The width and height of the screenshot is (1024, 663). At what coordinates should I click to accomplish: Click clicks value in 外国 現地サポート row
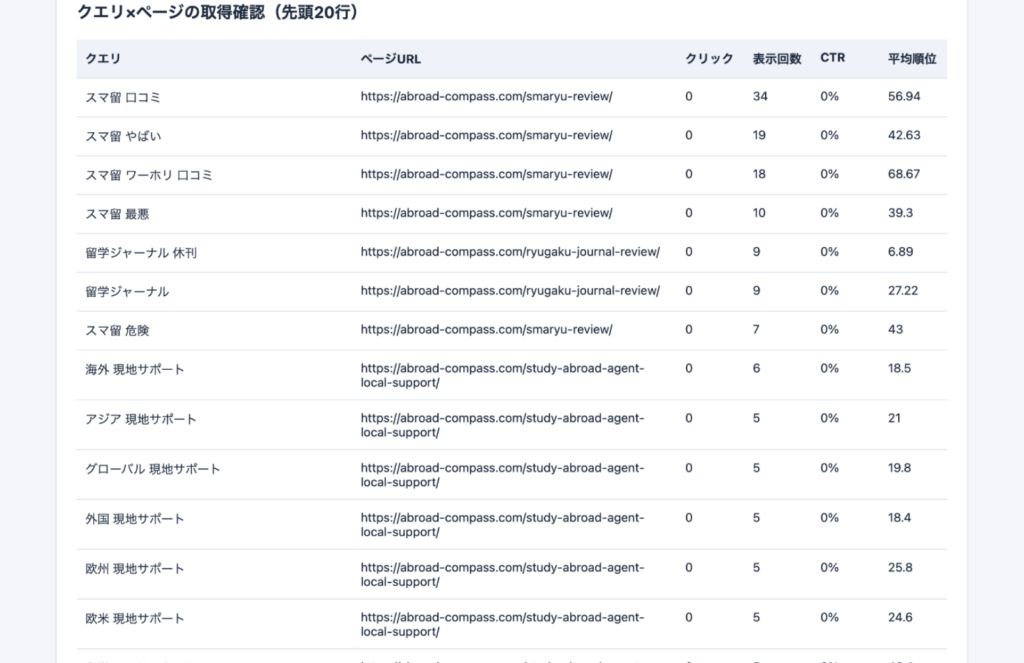click(x=688, y=518)
